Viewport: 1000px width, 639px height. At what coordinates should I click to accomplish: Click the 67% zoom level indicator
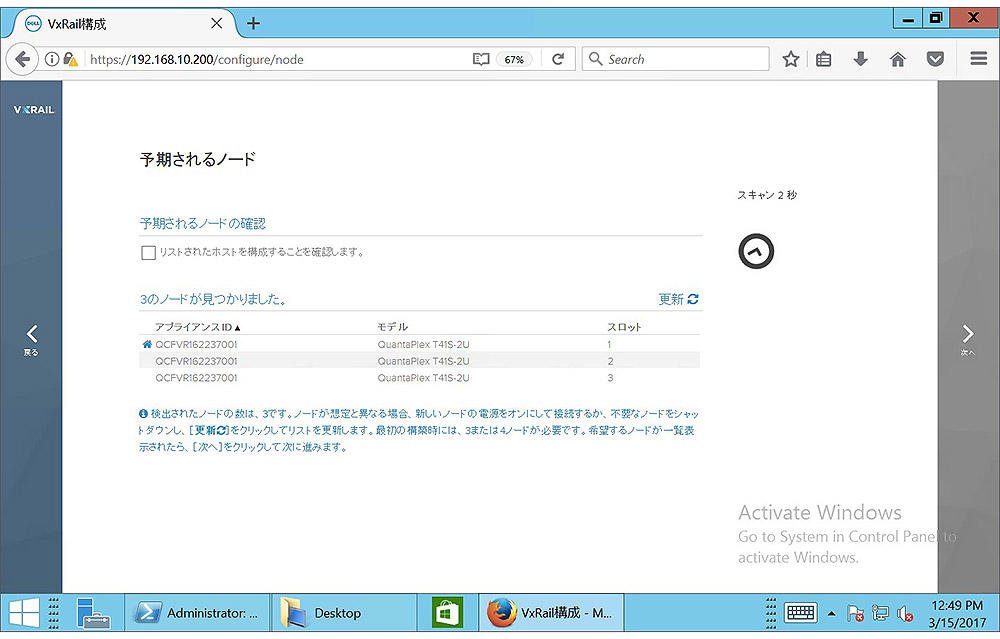coord(514,59)
